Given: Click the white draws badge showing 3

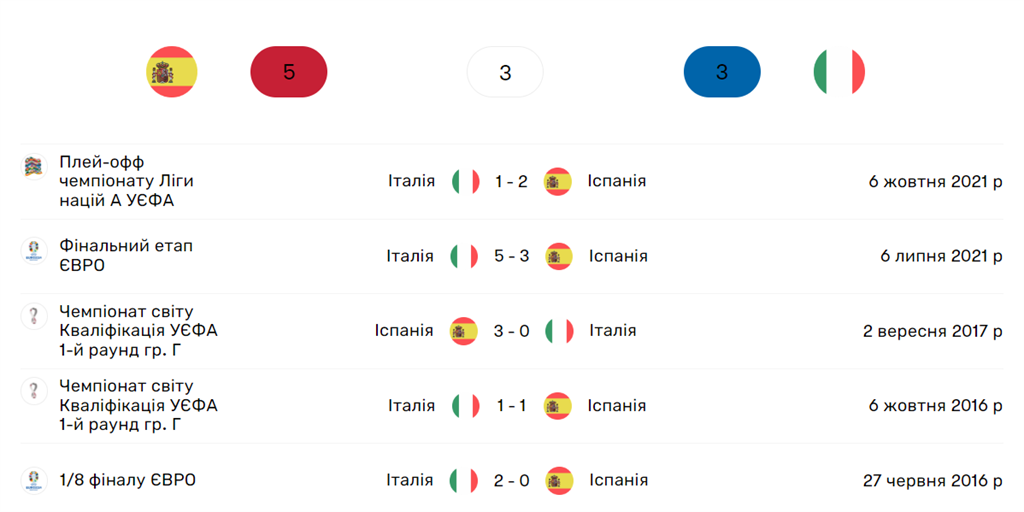Looking at the screenshot, I should coord(505,72).
